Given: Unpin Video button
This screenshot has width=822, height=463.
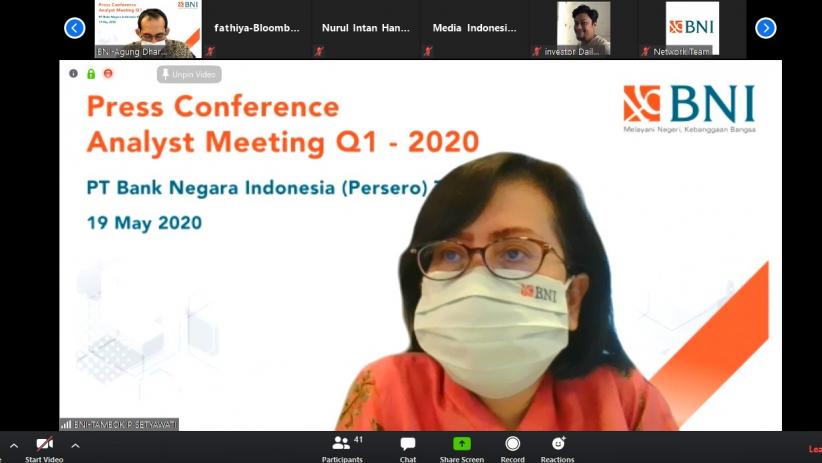Looking at the screenshot, I should 189,74.
